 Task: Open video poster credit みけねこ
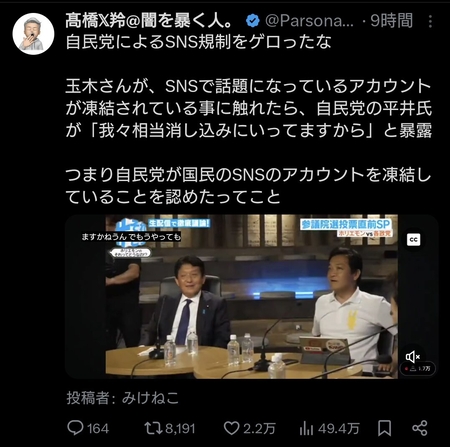tap(151, 398)
